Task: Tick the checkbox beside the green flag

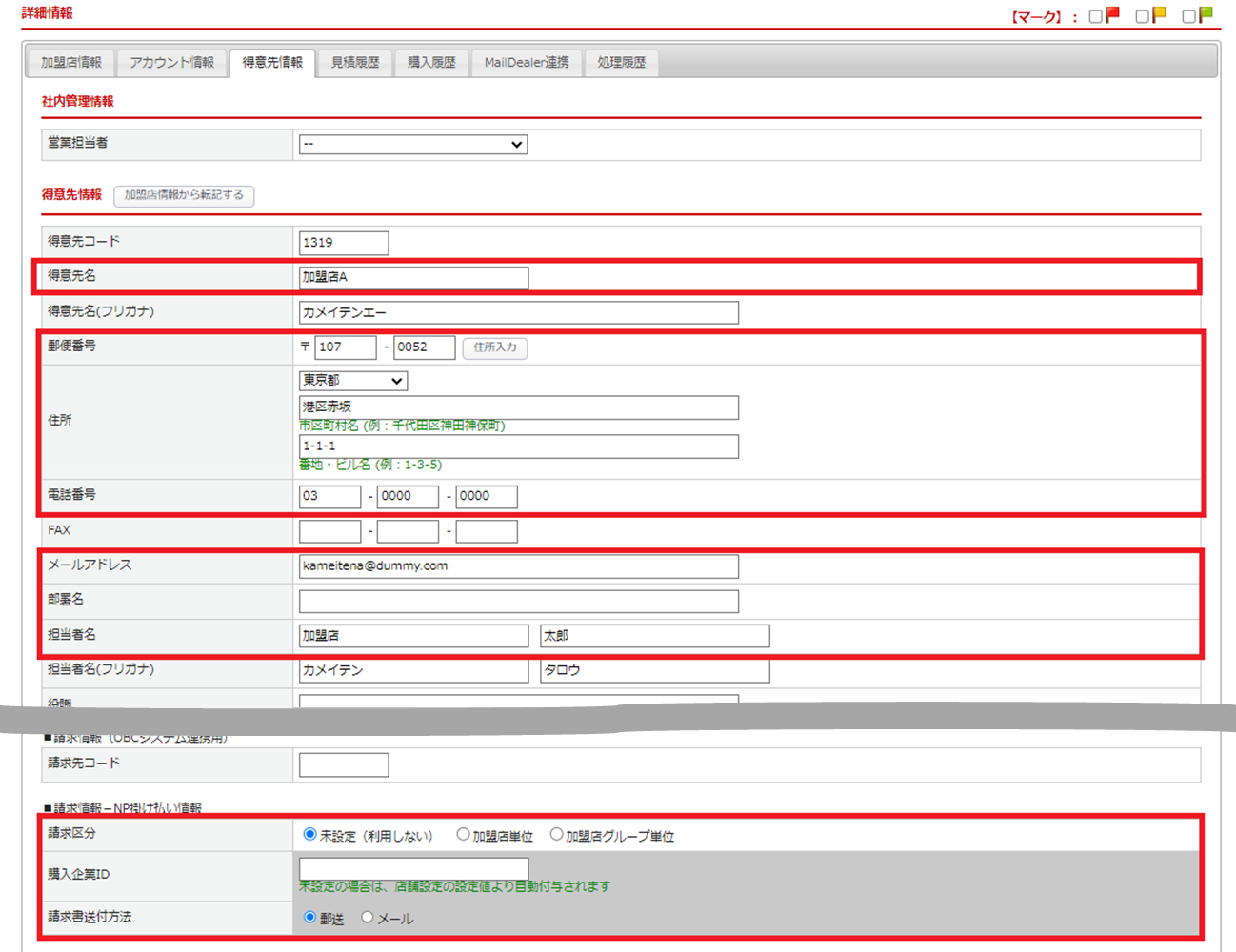Action: [1188, 16]
